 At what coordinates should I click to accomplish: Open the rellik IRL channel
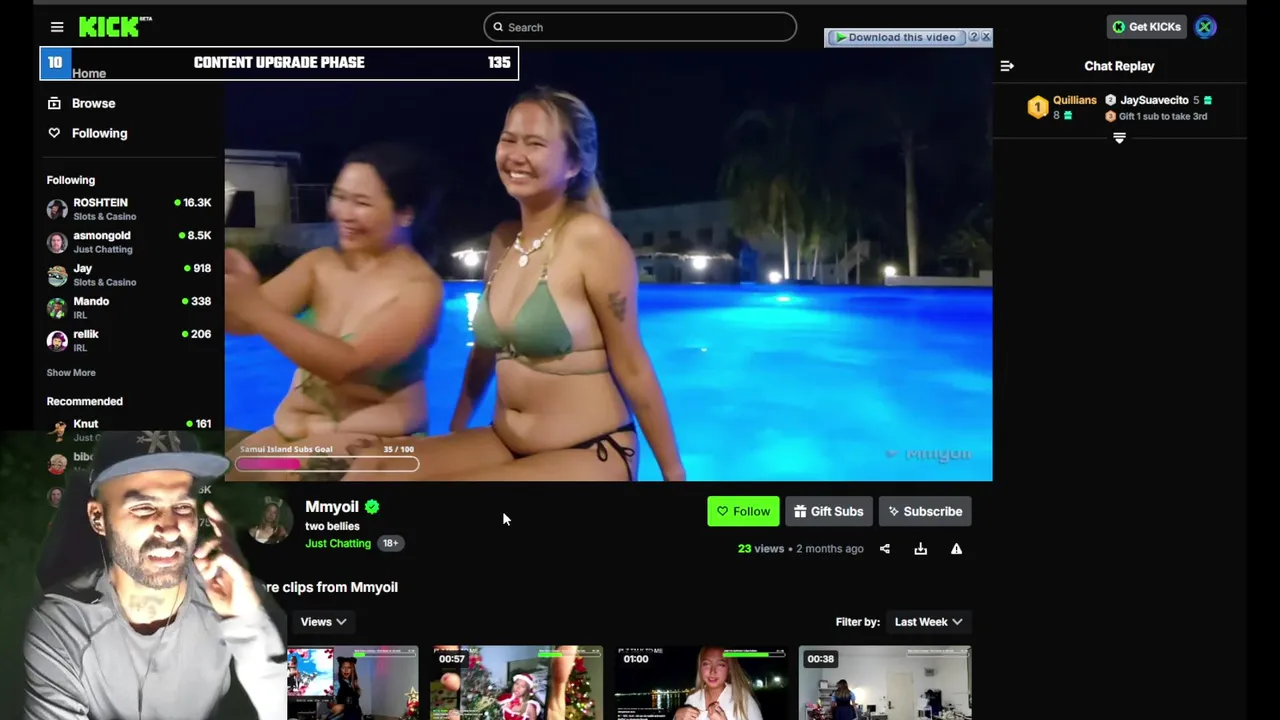129,341
